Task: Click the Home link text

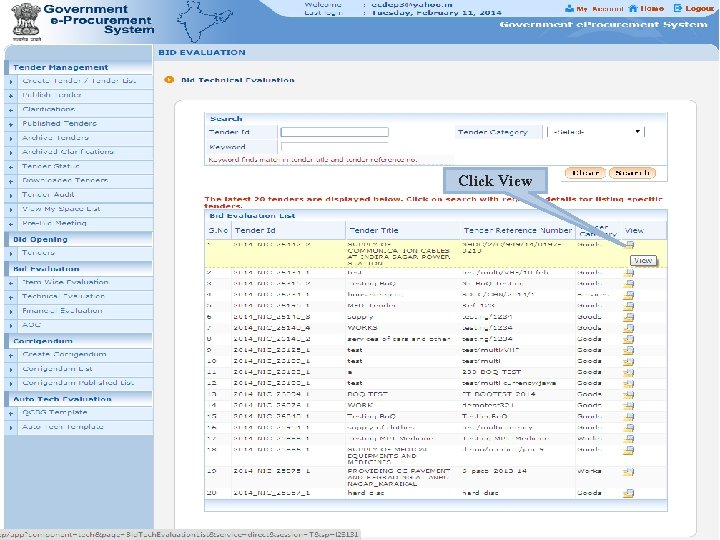Action: tap(652, 9)
